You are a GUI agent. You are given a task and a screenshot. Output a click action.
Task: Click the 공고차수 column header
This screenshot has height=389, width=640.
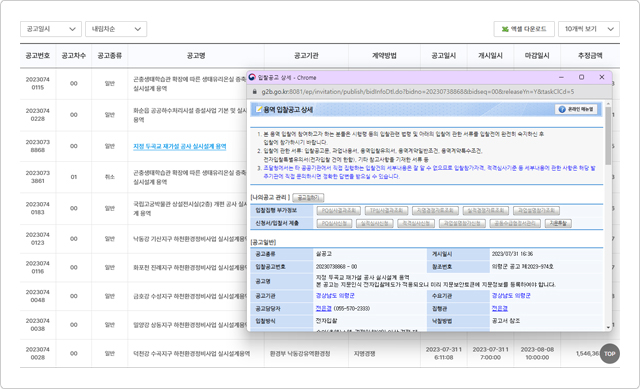[73, 56]
